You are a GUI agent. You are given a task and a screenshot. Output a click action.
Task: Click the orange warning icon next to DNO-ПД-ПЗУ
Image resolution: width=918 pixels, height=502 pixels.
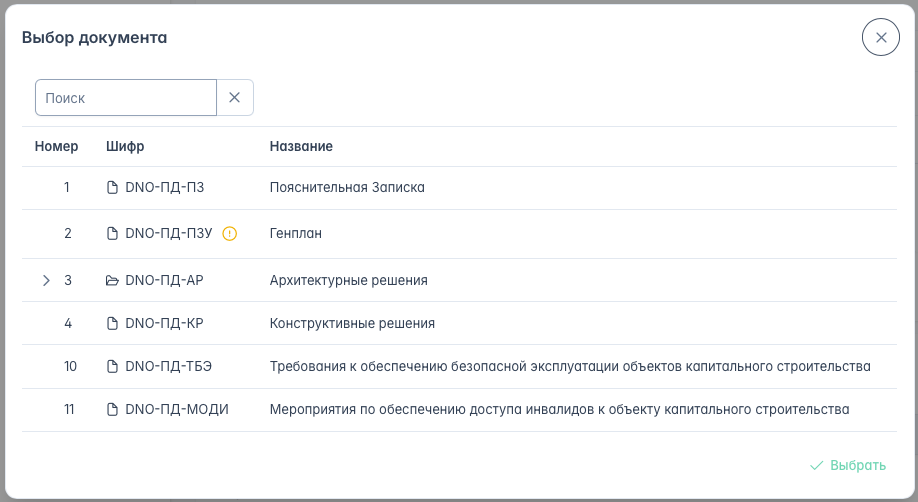(x=230, y=234)
